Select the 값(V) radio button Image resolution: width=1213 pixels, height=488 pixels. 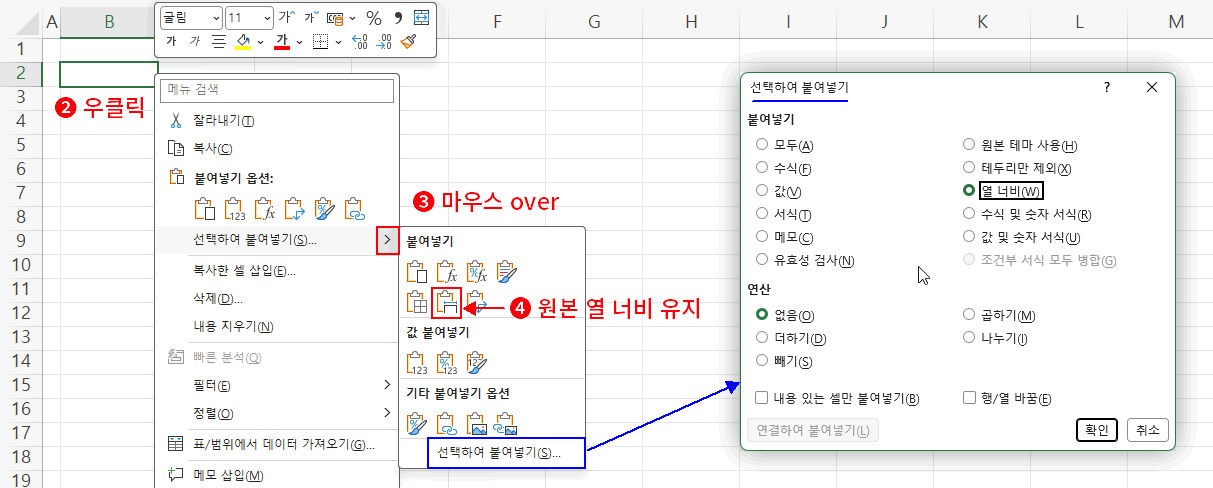click(x=763, y=191)
